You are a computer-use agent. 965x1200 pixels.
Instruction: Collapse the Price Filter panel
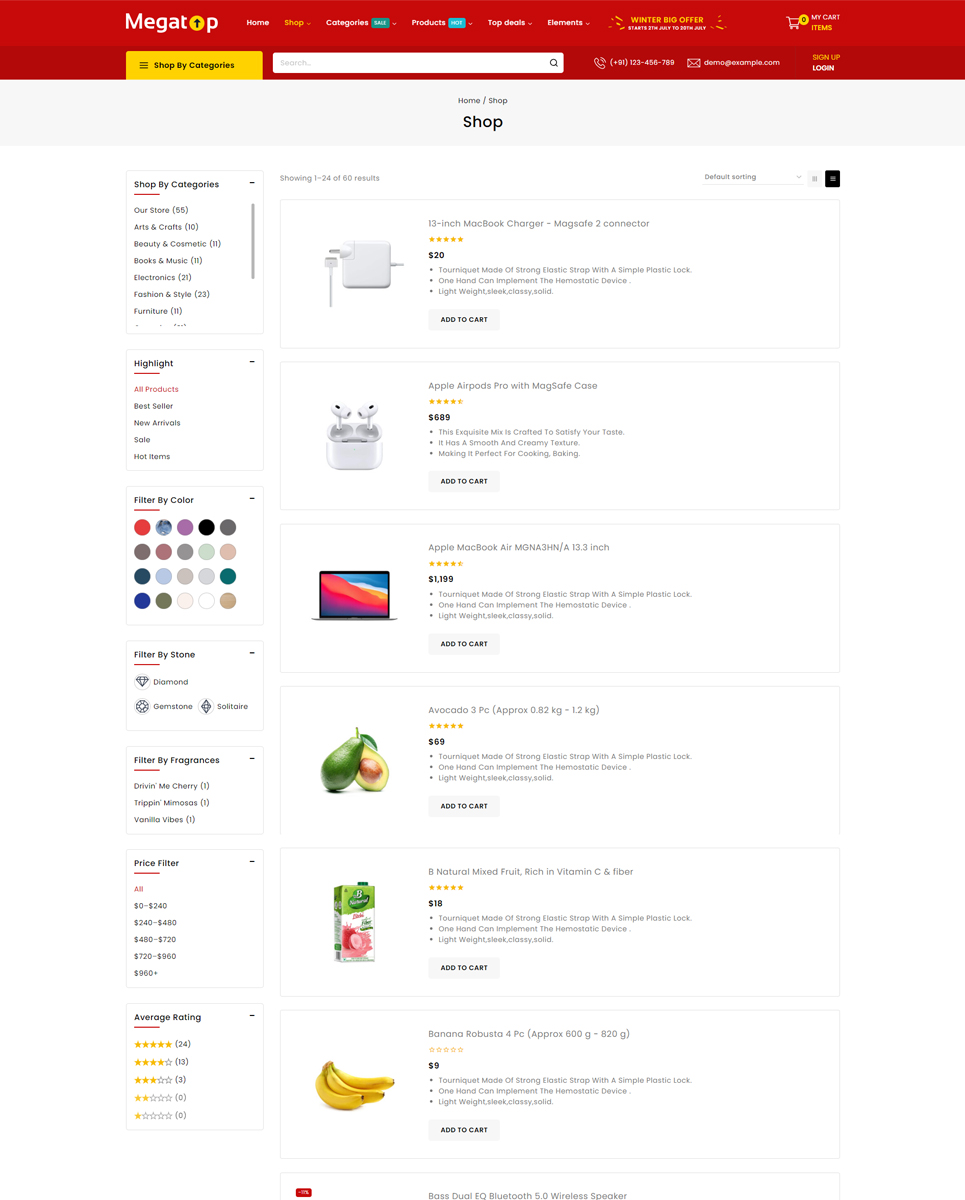pyautogui.click(x=252, y=862)
